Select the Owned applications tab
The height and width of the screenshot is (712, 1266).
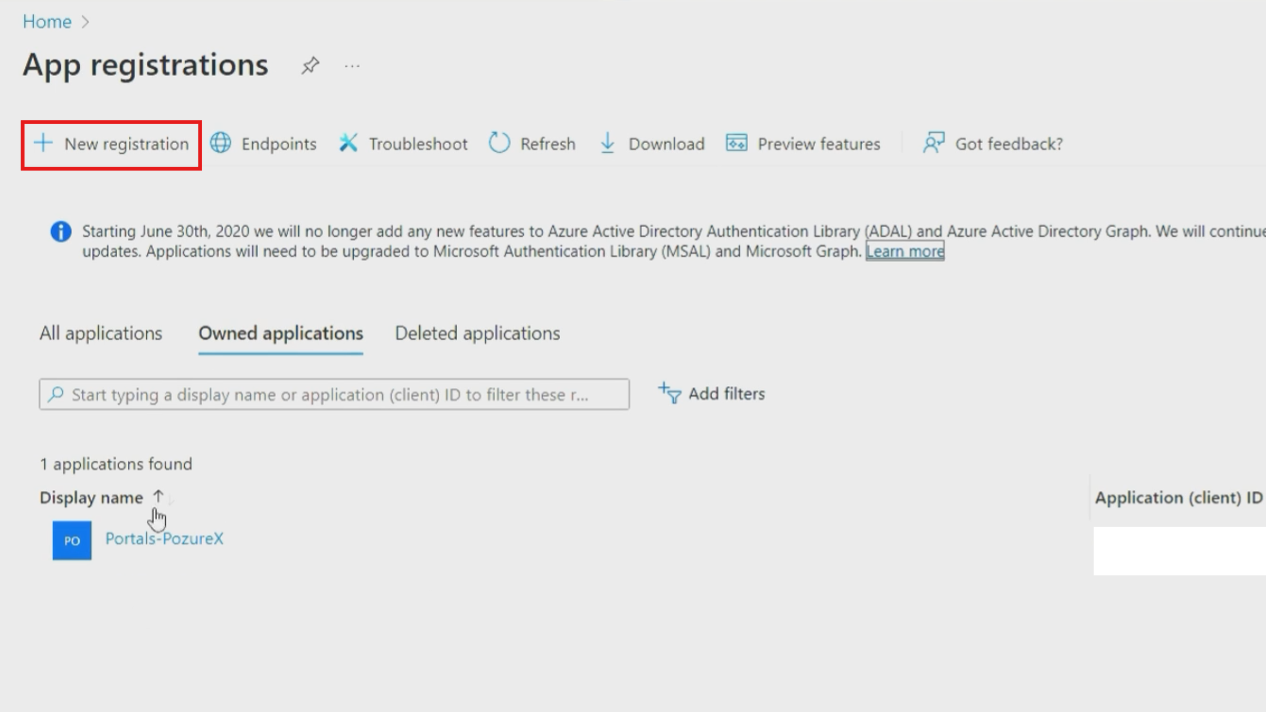pyautogui.click(x=281, y=333)
